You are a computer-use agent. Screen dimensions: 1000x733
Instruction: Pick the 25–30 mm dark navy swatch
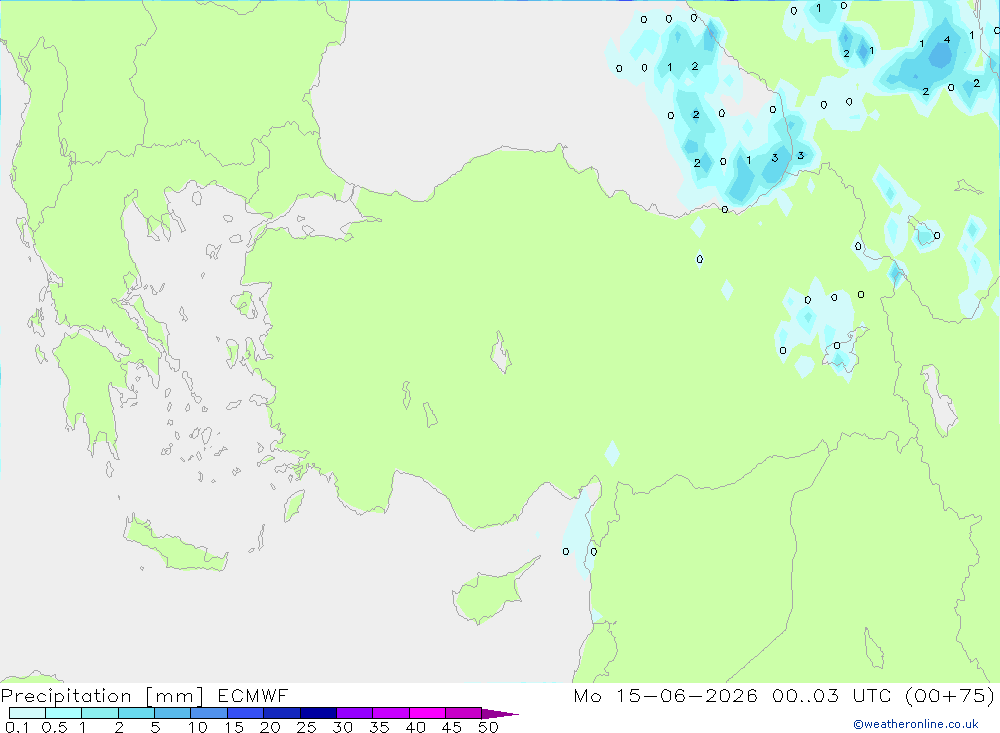pyautogui.click(x=318, y=713)
